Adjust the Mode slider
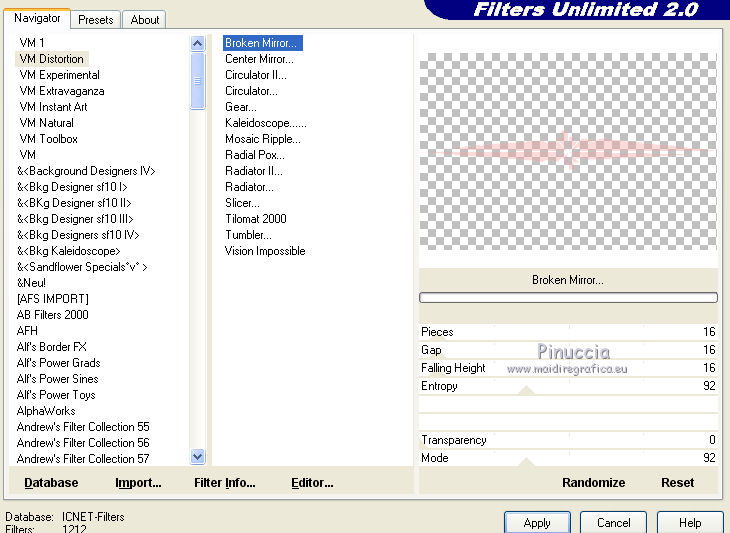730x533 pixels. tap(568, 458)
